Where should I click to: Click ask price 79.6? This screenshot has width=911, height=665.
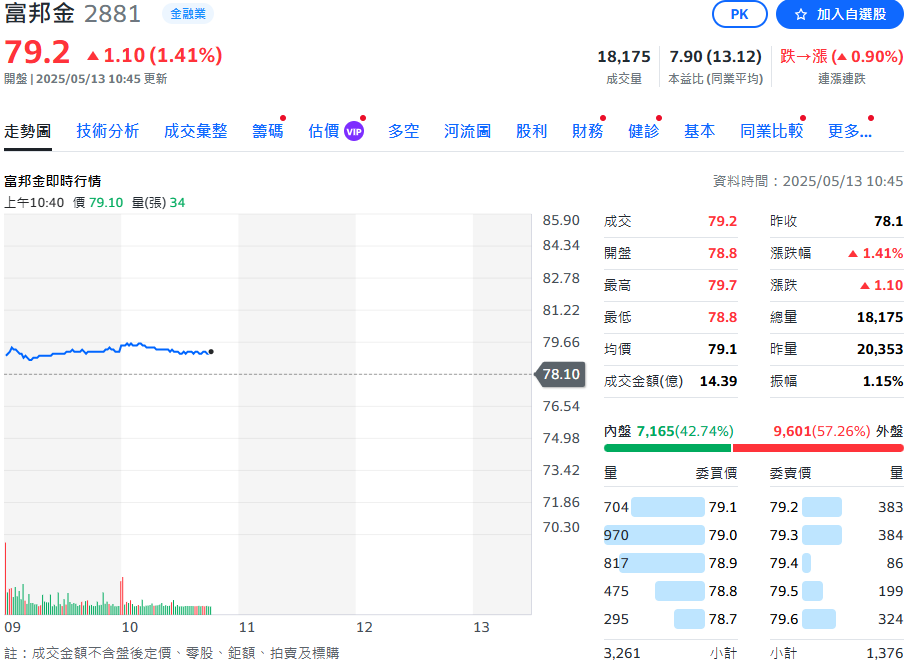(784, 619)
